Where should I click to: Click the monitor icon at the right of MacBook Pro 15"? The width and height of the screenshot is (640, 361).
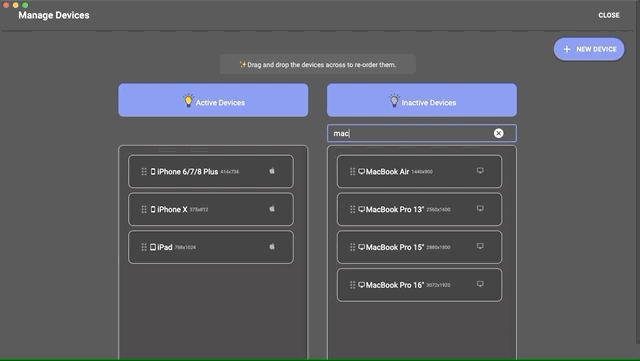[x=480, y=246]
